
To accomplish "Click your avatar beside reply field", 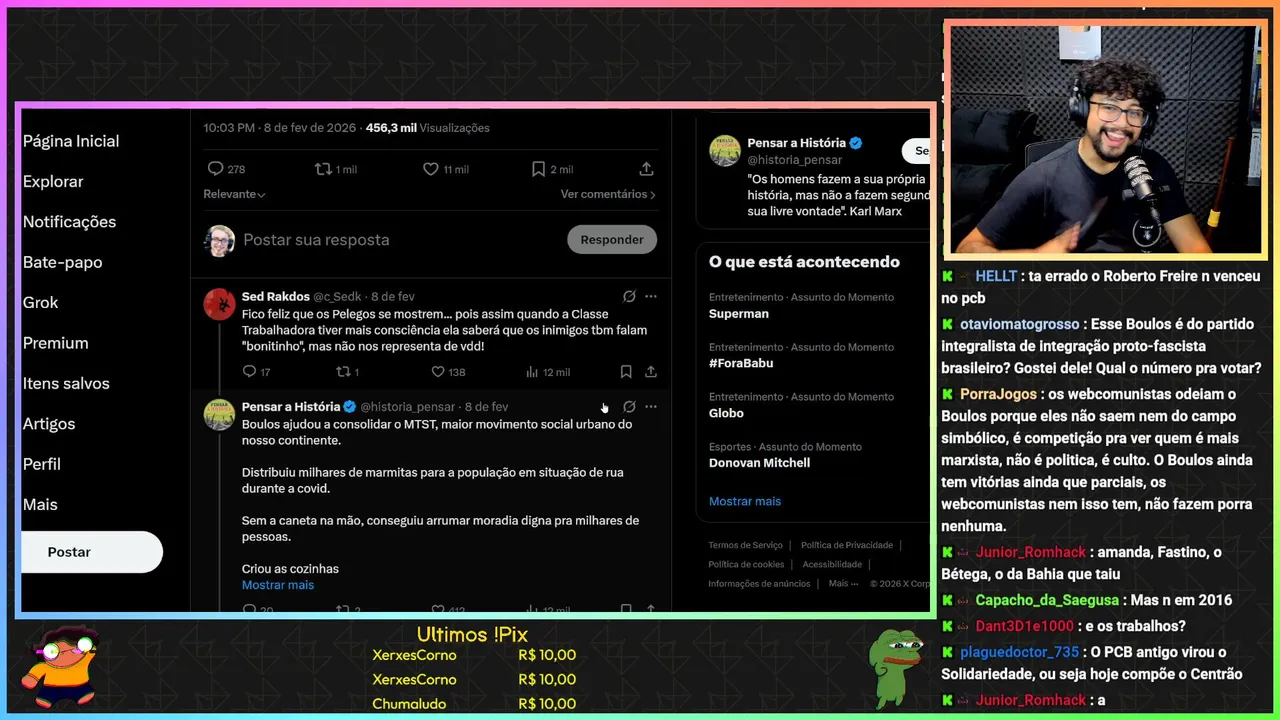I will tap(220, 240).
